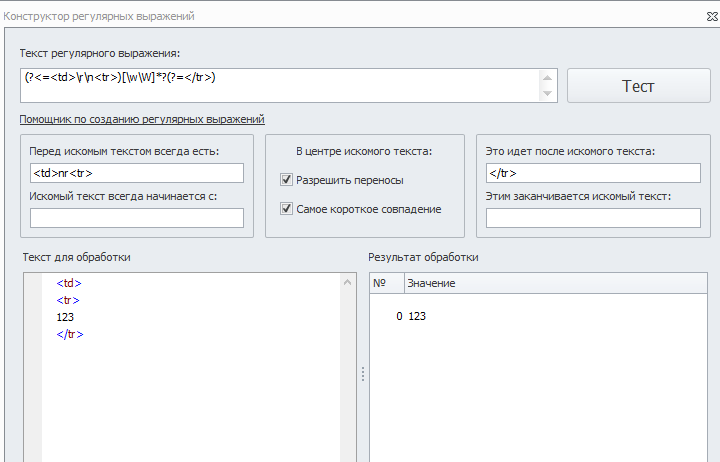Viewport: 720px width, 462px height.
Task: Click the Тест button
Action: (638, 86)
